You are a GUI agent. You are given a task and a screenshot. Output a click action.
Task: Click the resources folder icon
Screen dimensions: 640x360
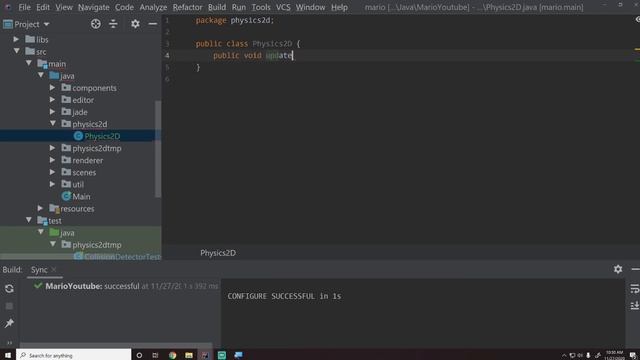tap(54, 209)
